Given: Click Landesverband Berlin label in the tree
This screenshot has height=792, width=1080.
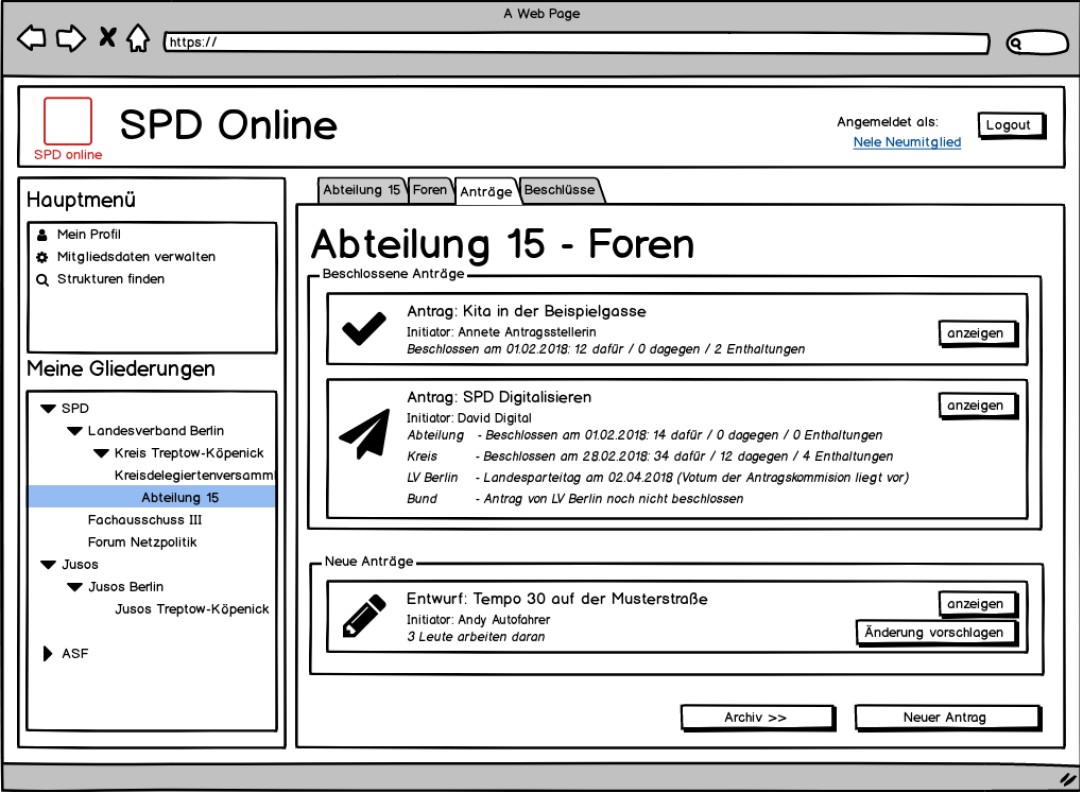Looking at the screenshot, I should pos(156,430).
